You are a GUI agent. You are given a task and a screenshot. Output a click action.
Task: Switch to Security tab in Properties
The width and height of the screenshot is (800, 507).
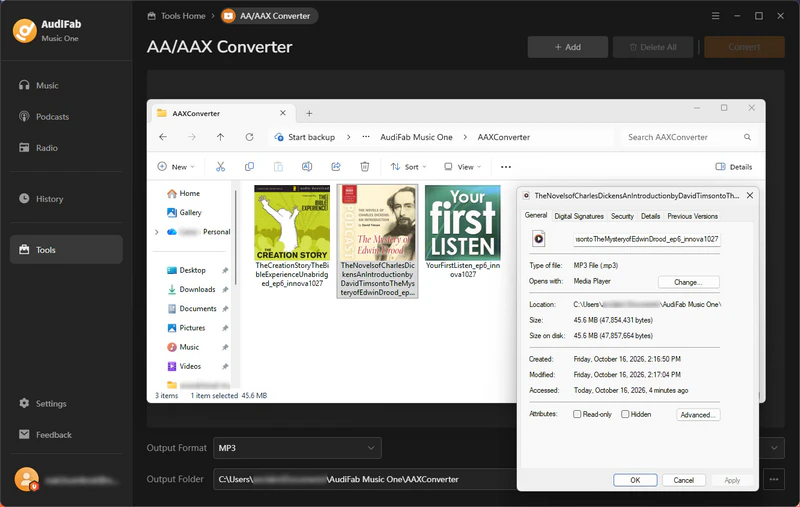pos(622,216)
